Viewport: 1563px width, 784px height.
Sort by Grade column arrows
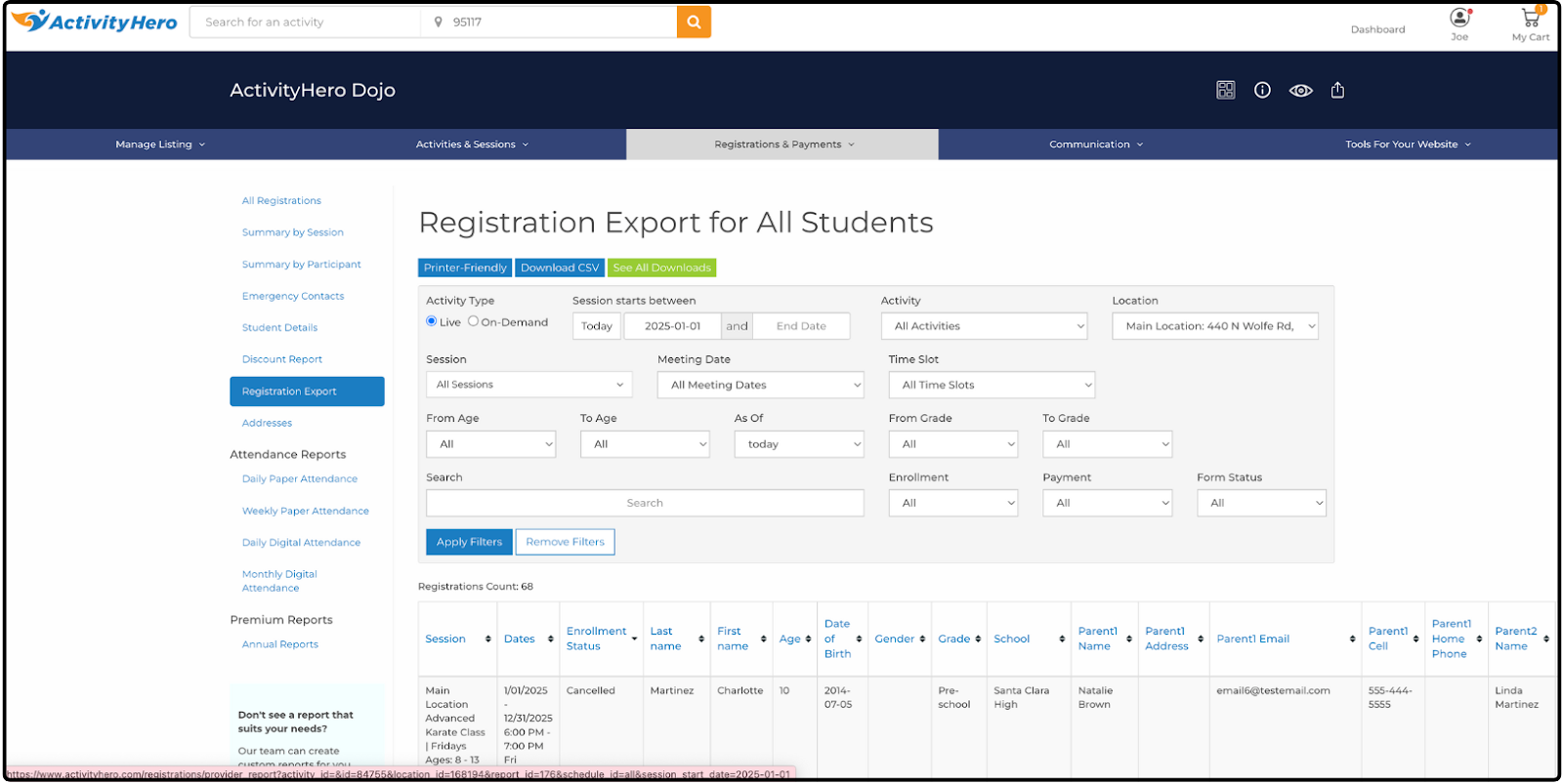978,639
